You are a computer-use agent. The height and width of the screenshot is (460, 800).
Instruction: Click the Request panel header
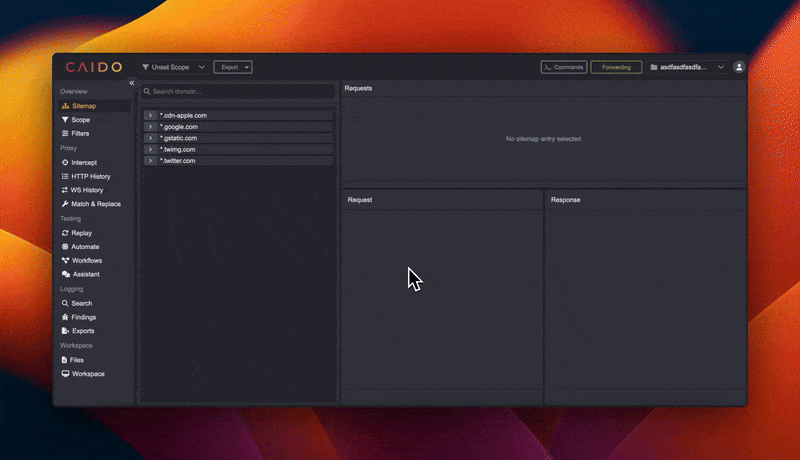point(360,200)
